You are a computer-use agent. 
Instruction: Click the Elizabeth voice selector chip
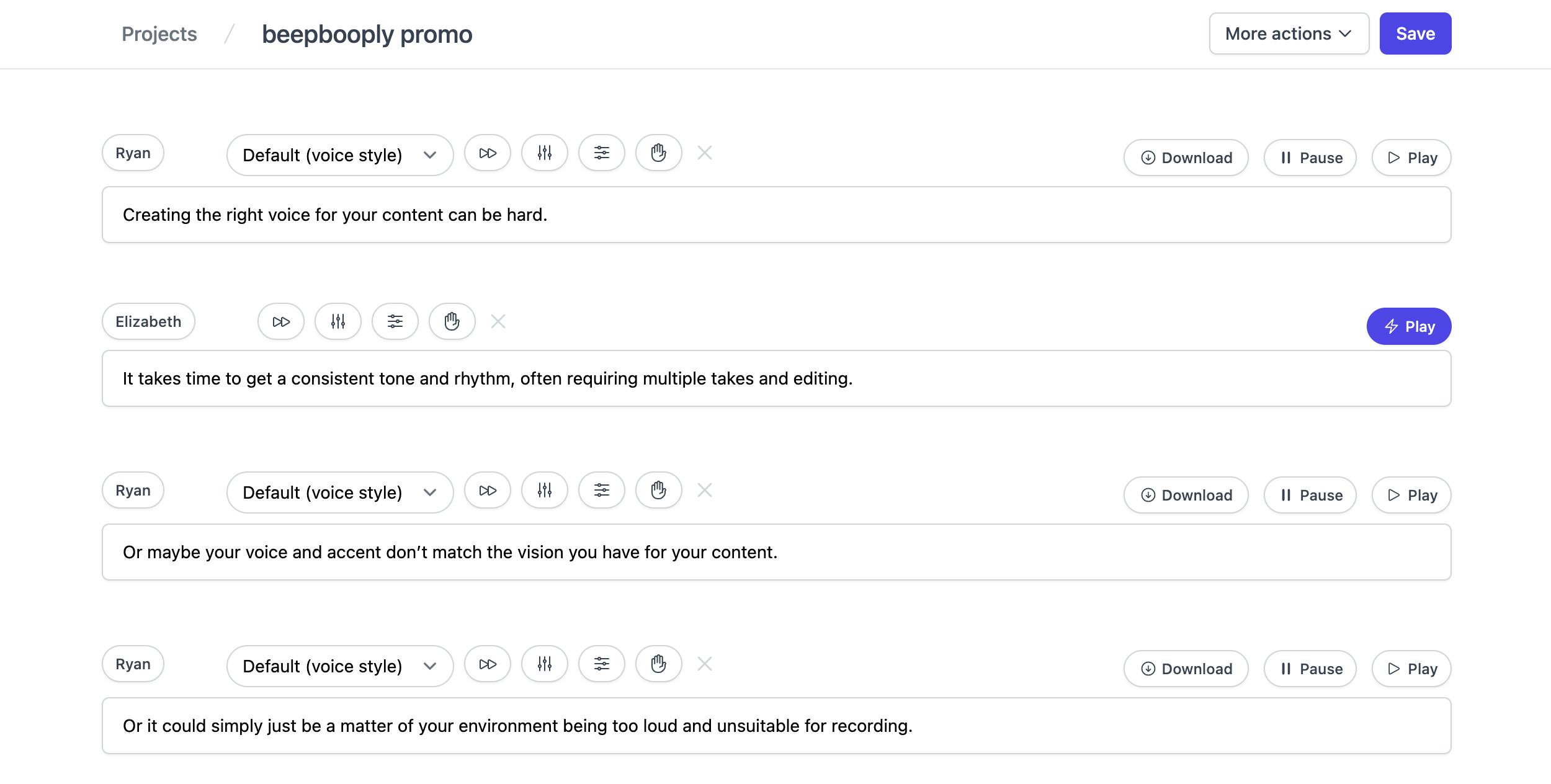point(149,321)
